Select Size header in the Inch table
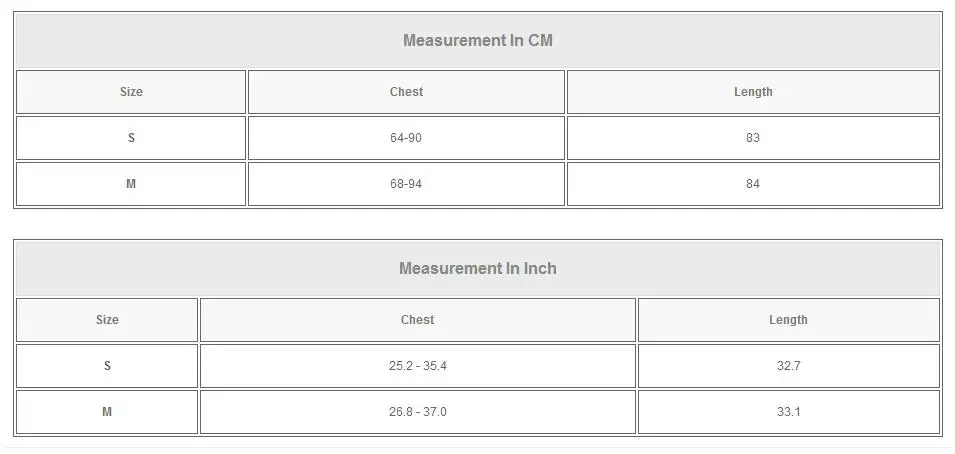The width and height of the screenshot is (955, 454). 107,320
